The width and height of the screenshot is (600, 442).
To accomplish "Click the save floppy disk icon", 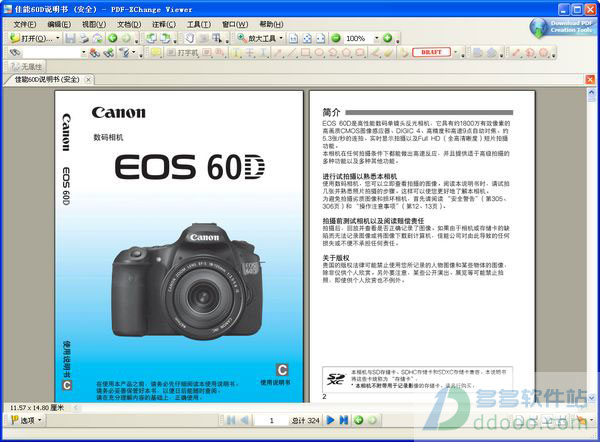I will (x=70, y=38).
